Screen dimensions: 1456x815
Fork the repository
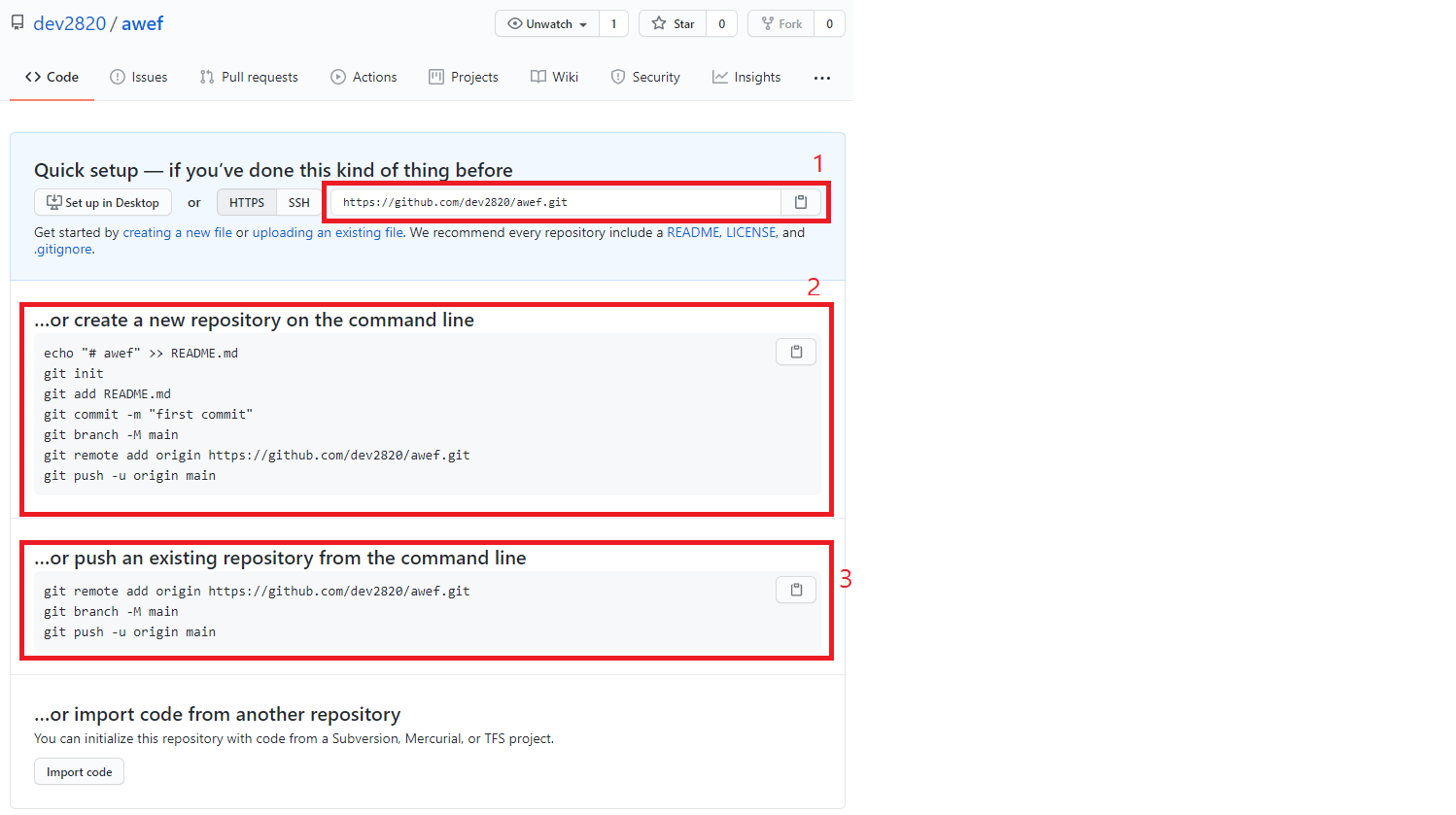click(781, 23)
